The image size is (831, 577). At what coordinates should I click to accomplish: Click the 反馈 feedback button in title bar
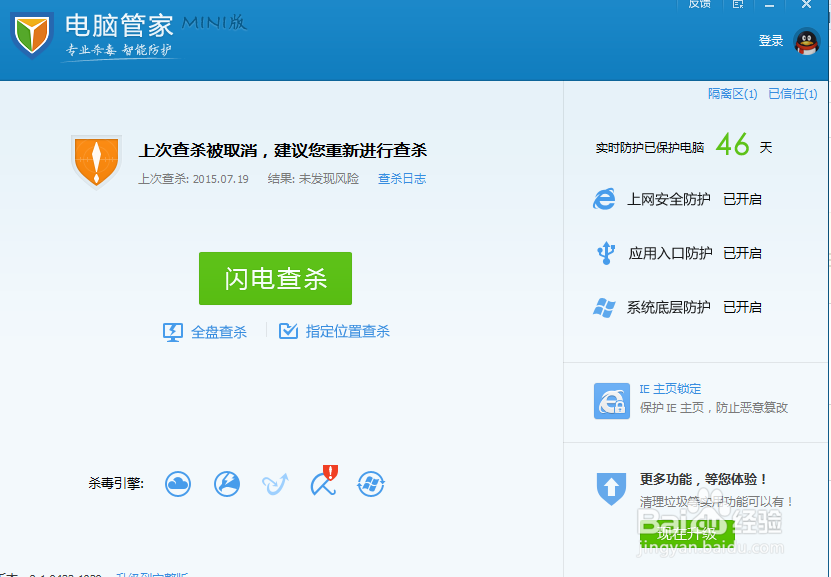[x=699, y=4]
